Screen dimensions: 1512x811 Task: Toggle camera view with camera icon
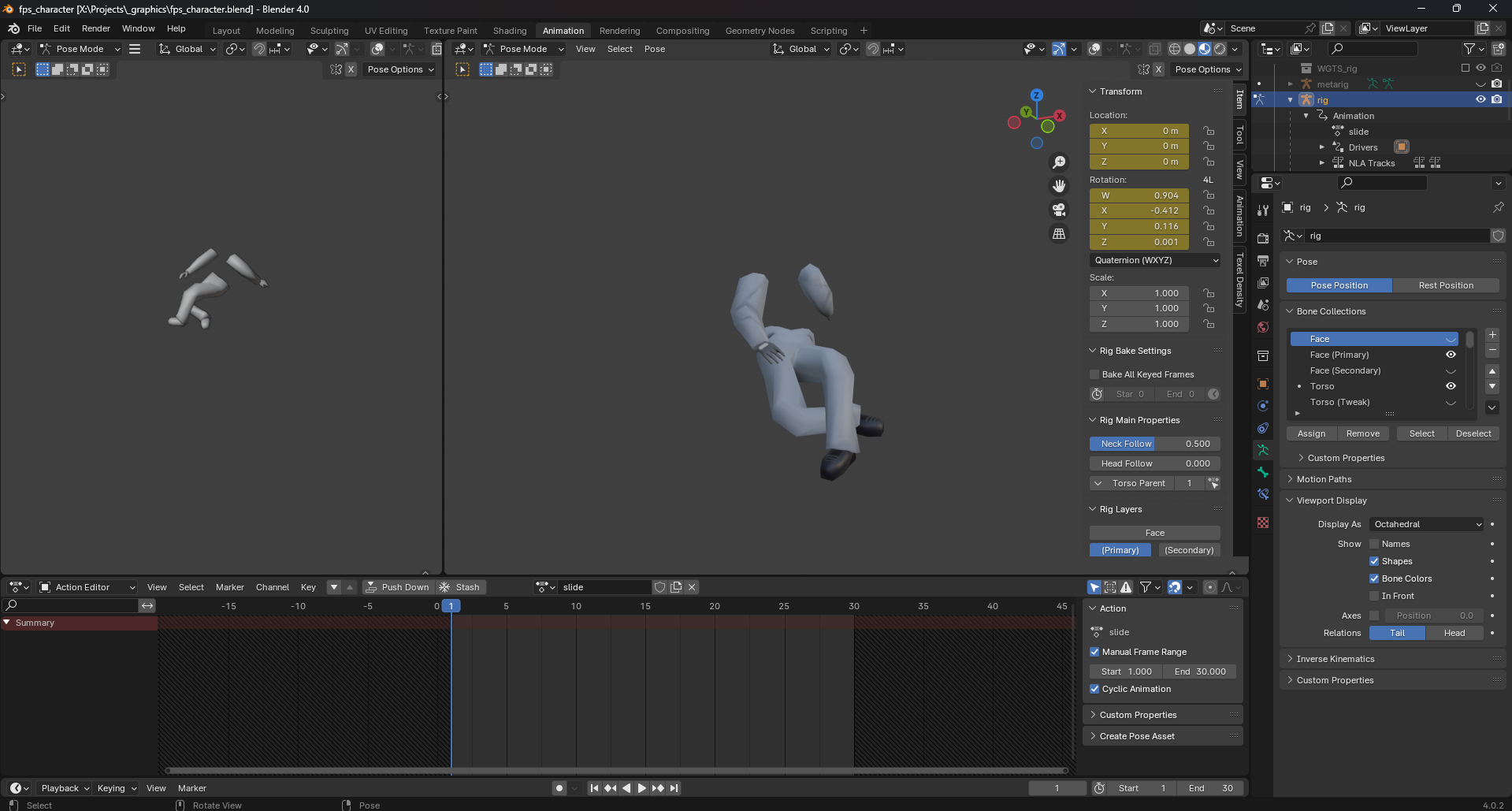(x=1059, y=210)
